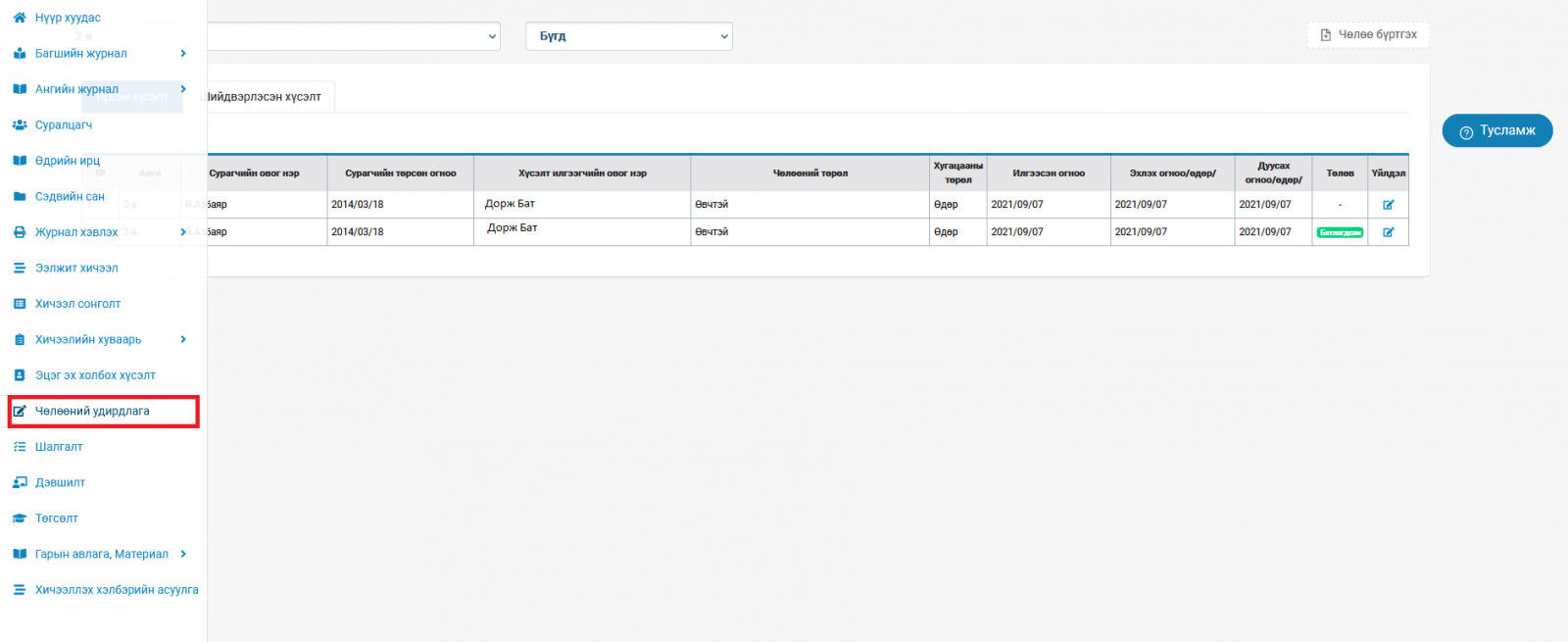This screenshot has height=642, width=1568.
Task: Expand the Багшийн журнал submenu arrow
Action: 183,54
